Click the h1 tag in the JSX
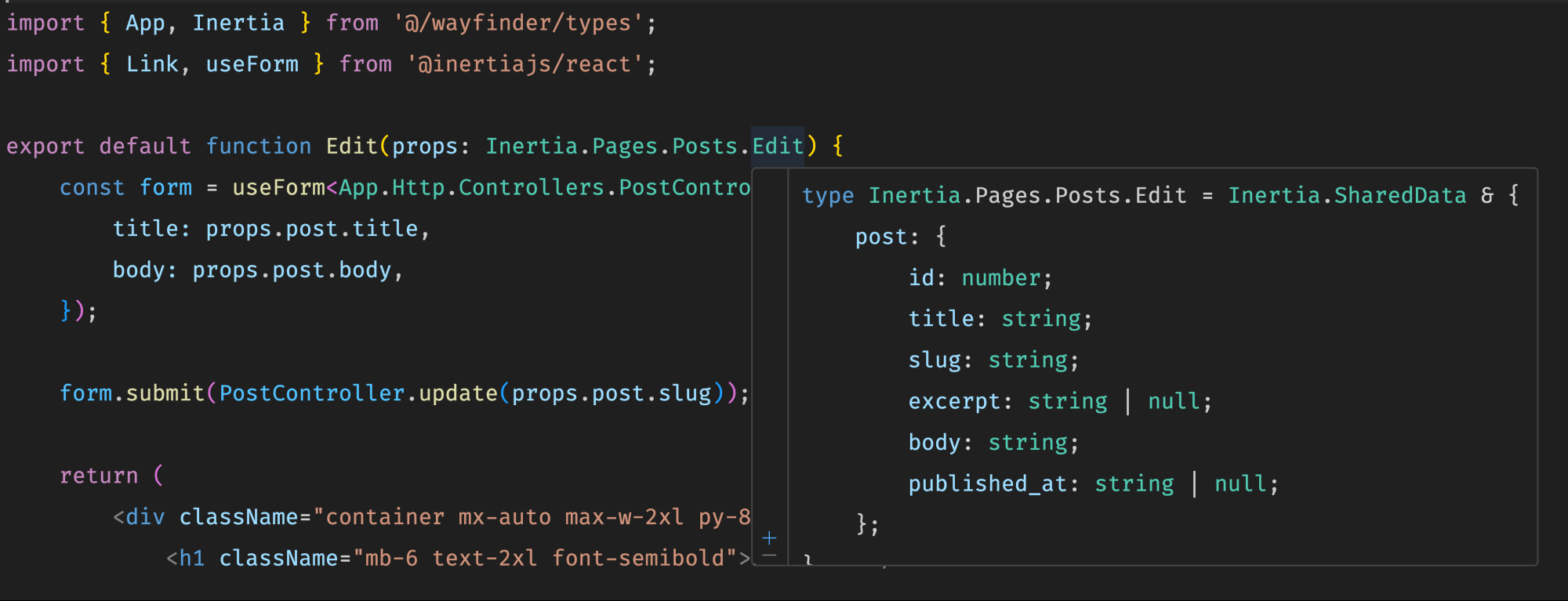 [x=192, y=559]
